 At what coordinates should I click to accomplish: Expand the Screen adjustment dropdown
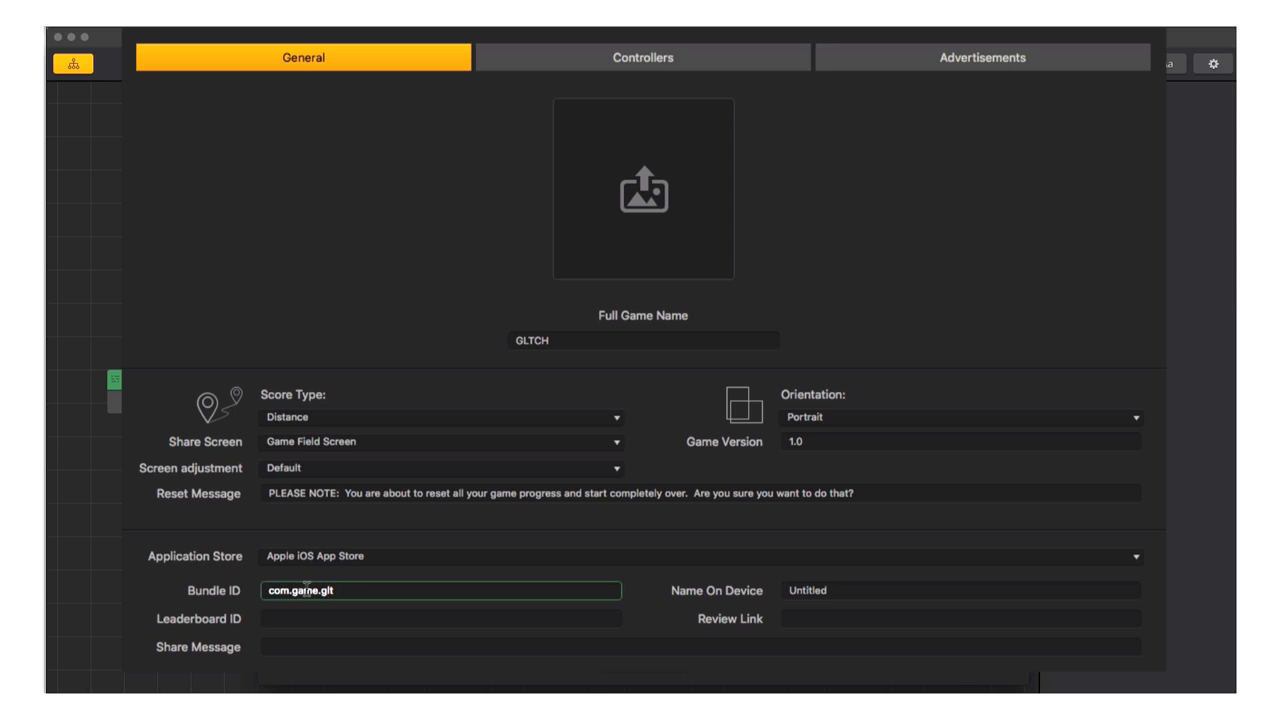[x=442, y=468]
